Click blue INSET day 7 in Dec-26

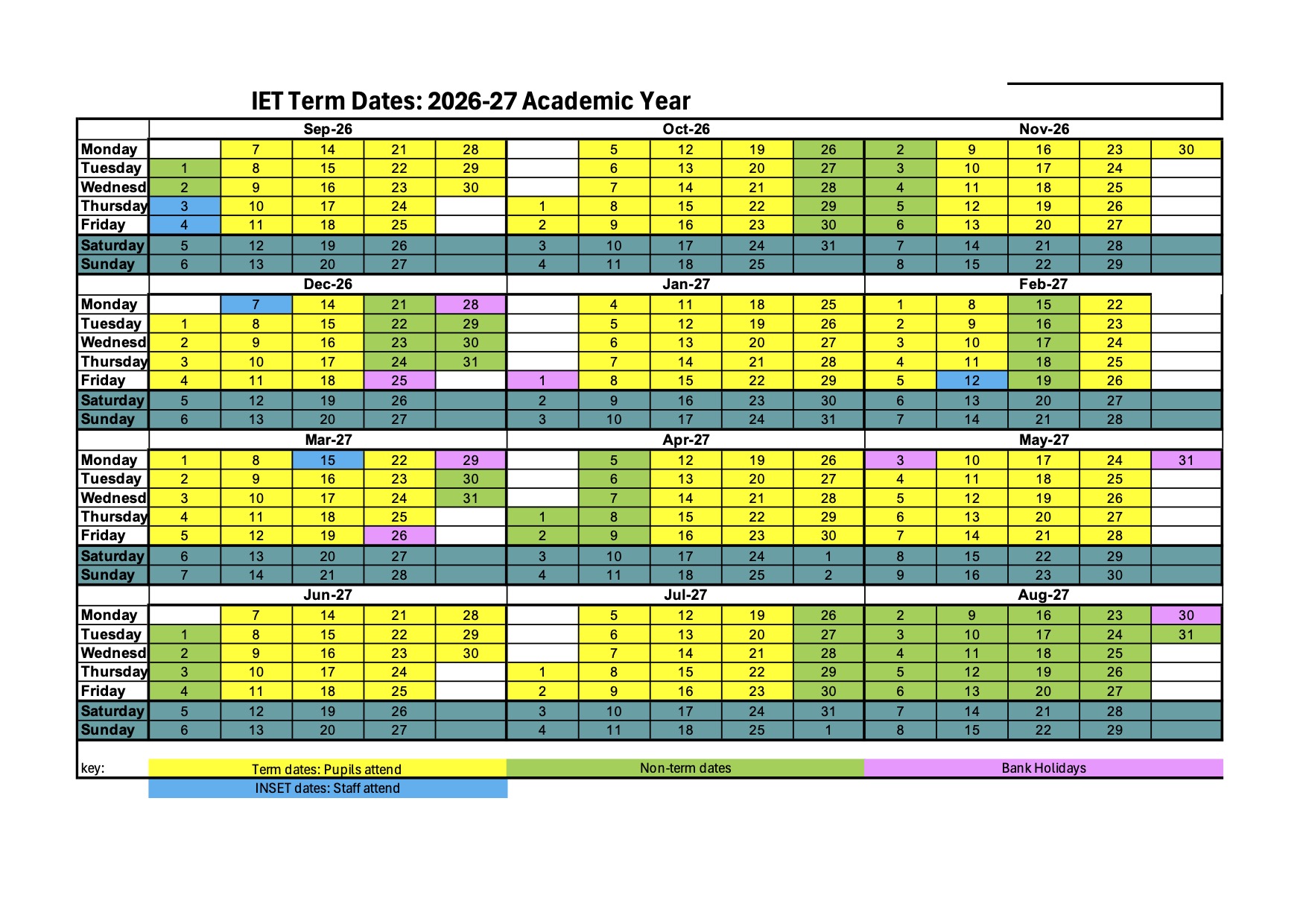coord(256,304)
